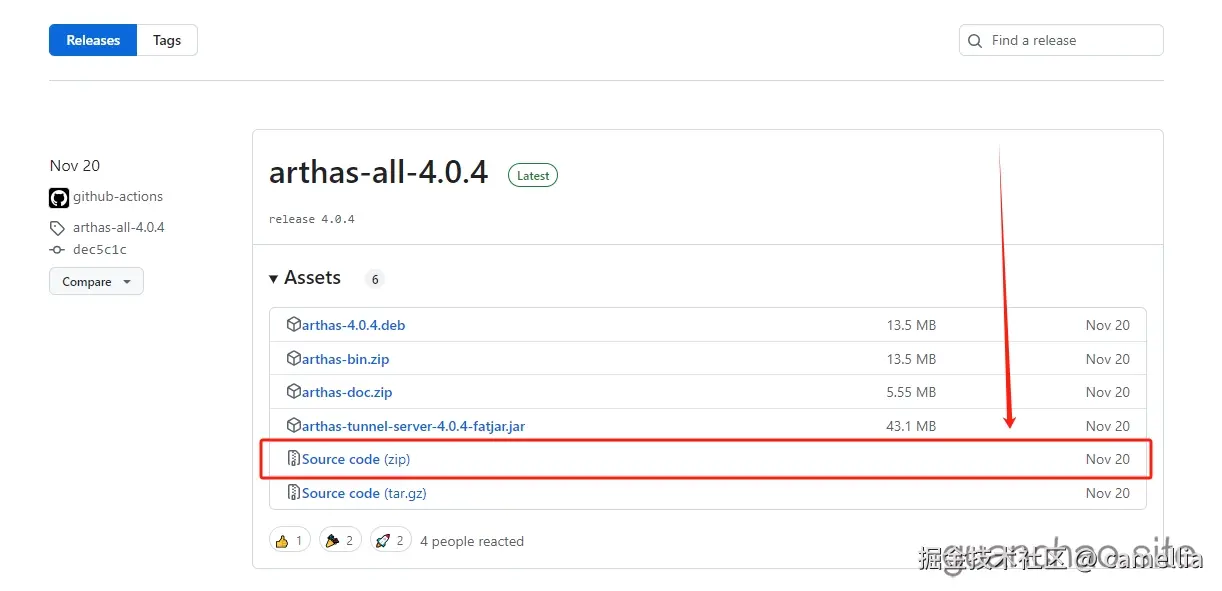
Task: Click the 13.5 MB size of arthas-4.0.4.deb
Action: click(x=911, y=325)
